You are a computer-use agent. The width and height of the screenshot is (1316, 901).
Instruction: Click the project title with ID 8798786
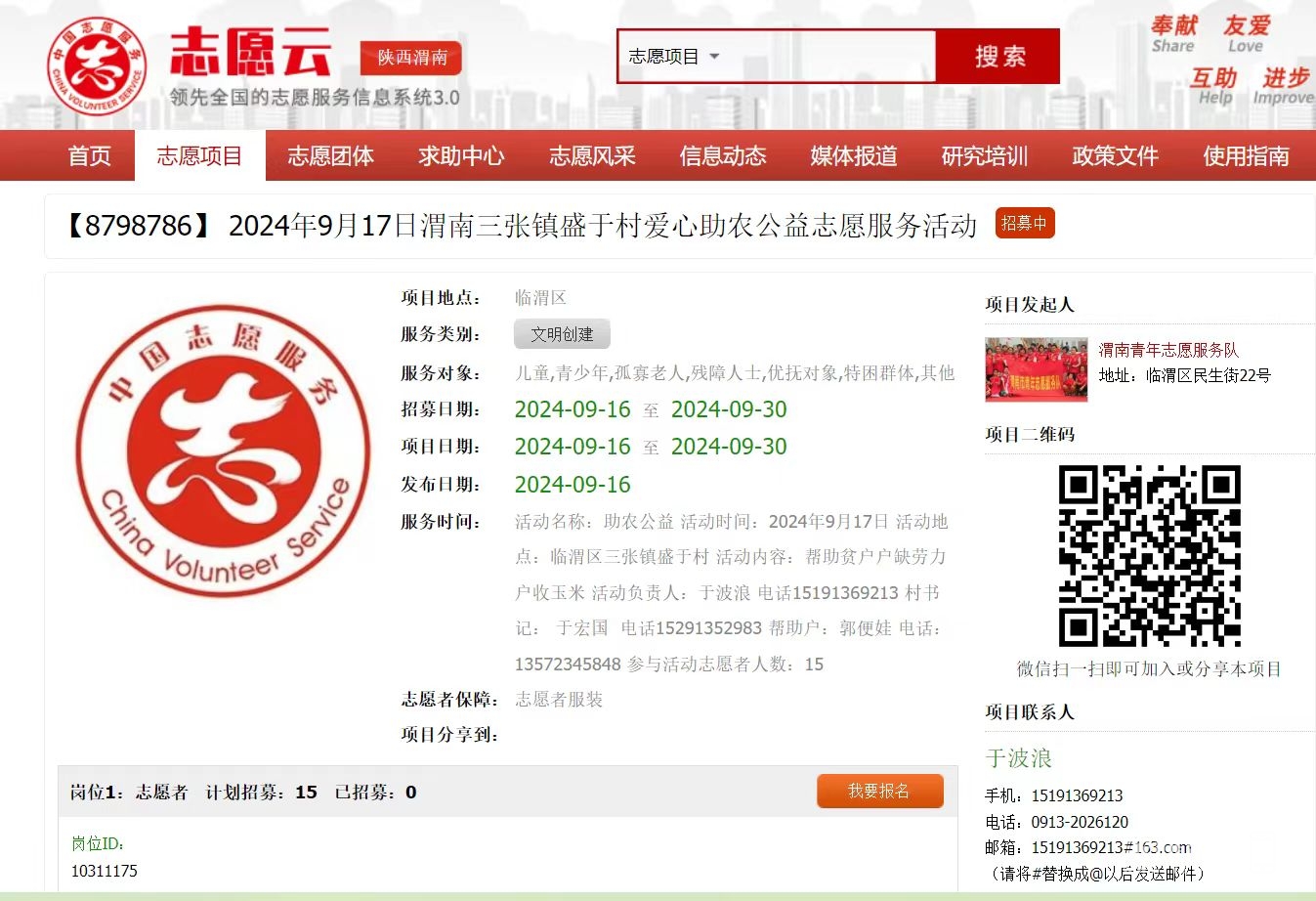coord(520,226)
